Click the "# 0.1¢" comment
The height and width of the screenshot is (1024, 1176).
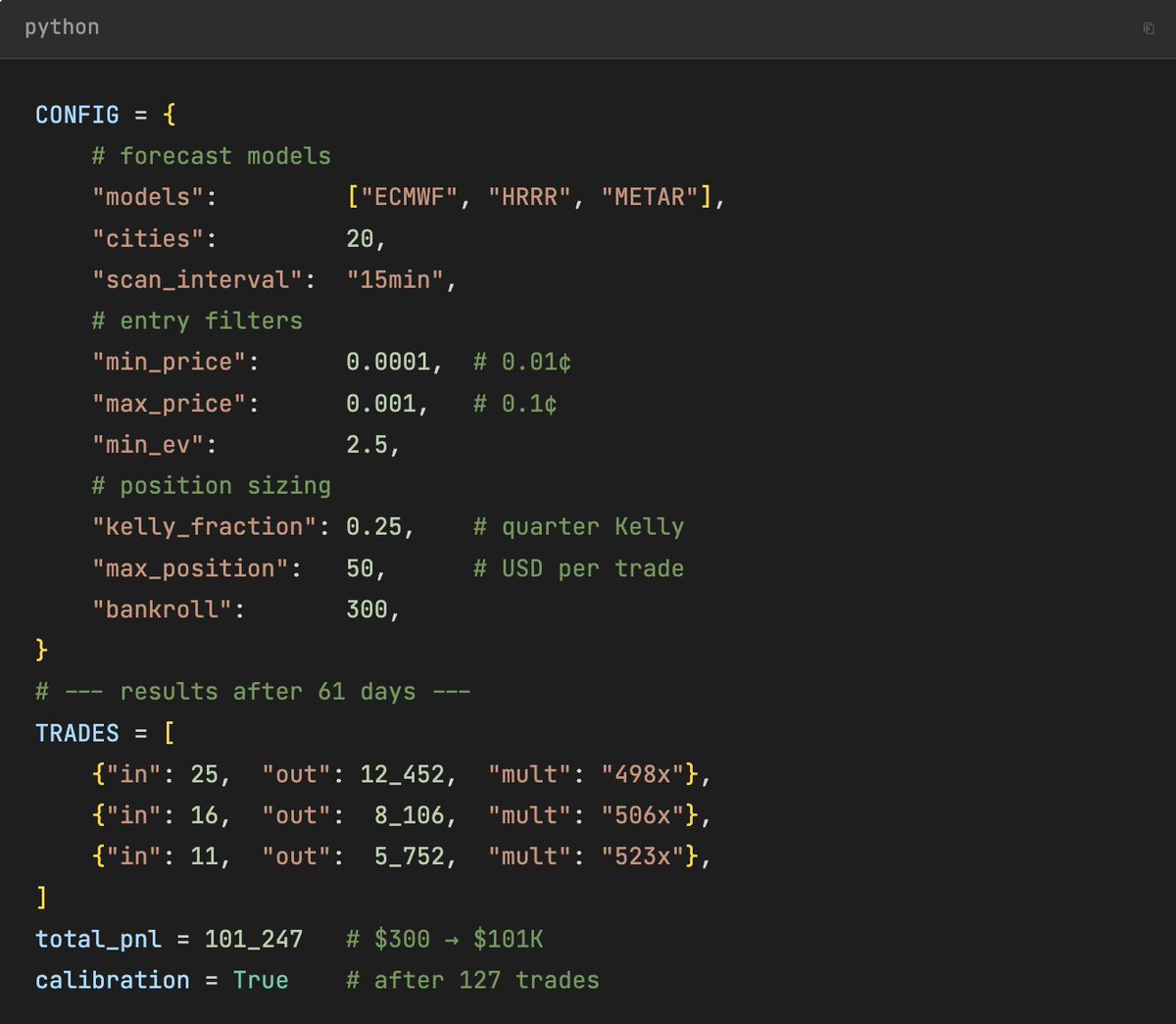point(515,404)
